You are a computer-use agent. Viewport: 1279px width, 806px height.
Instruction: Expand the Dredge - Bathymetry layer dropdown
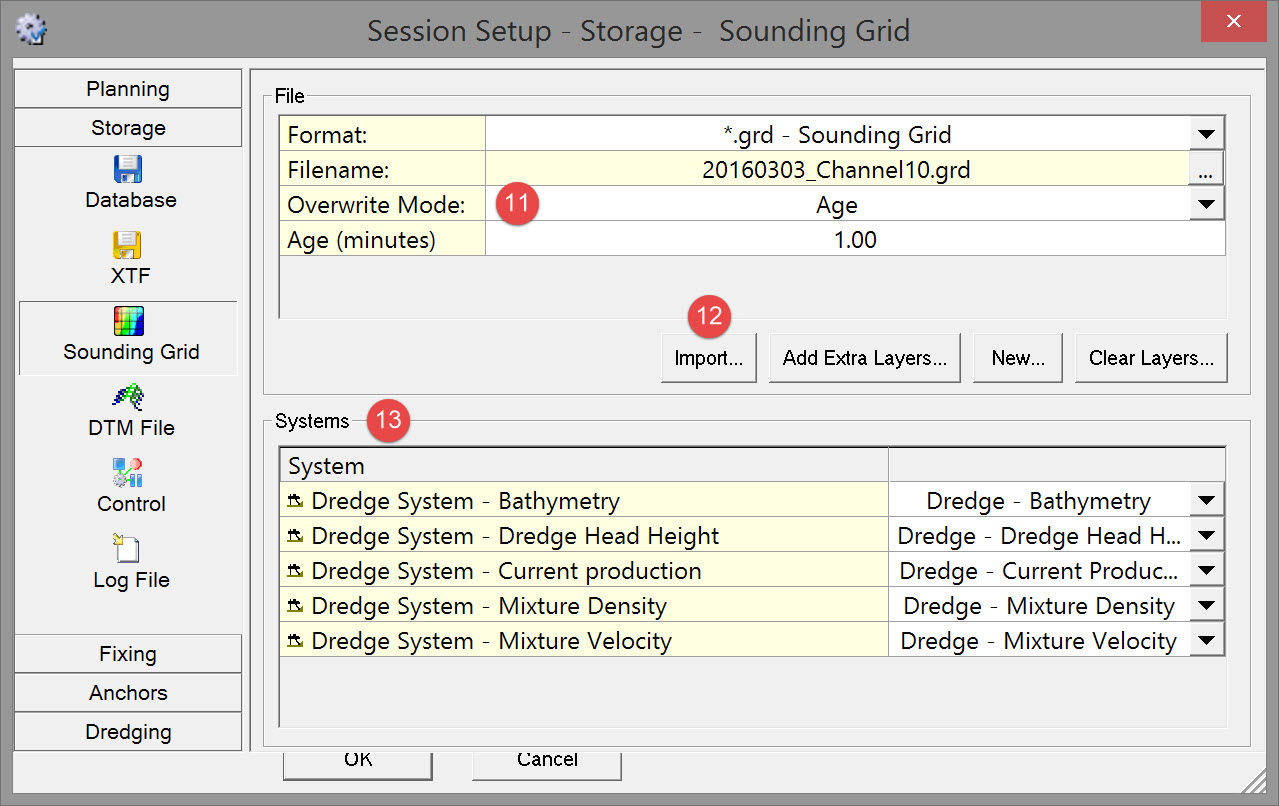click(1206, 501)
